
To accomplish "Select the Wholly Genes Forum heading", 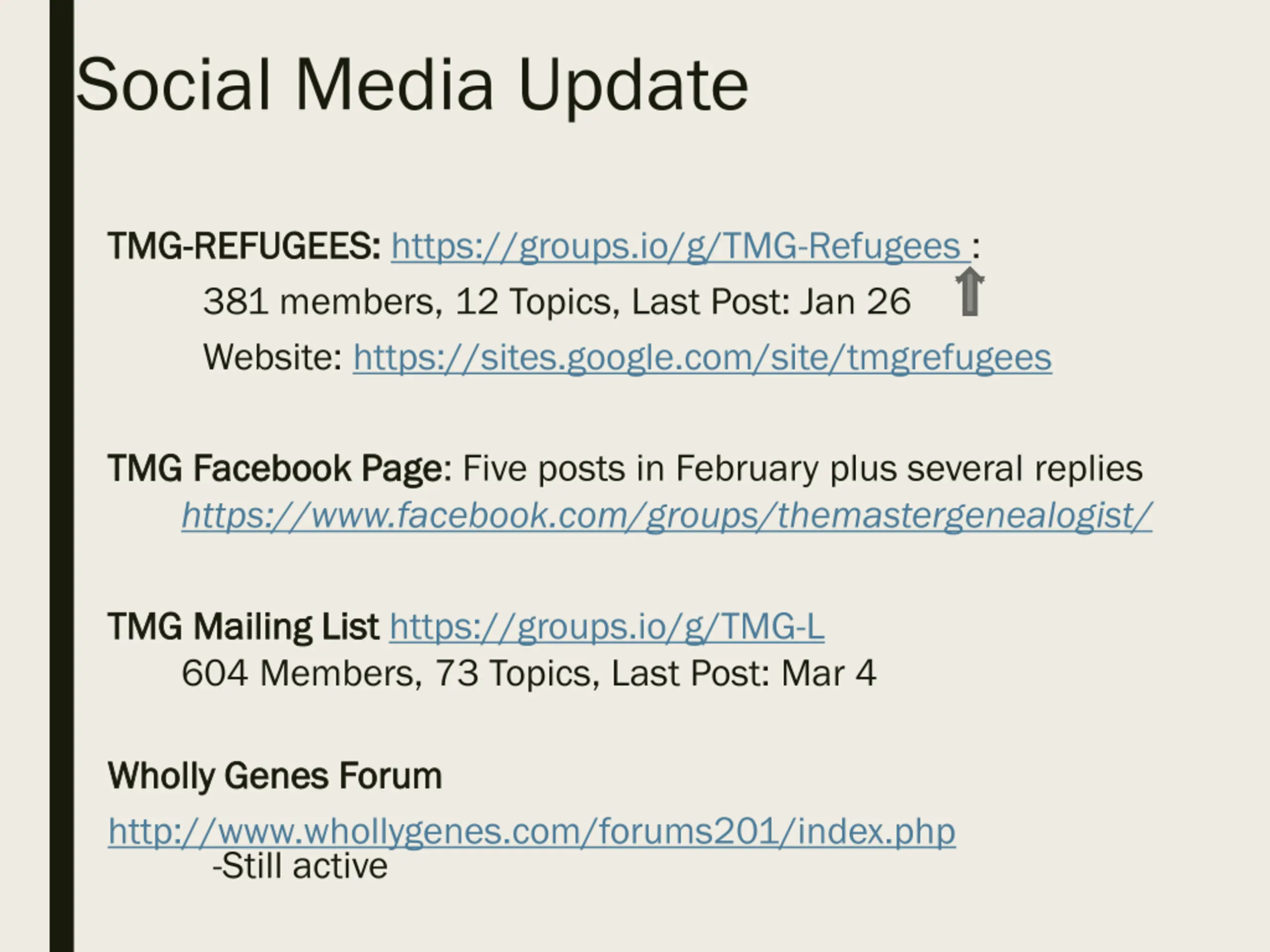I will 274,776.
